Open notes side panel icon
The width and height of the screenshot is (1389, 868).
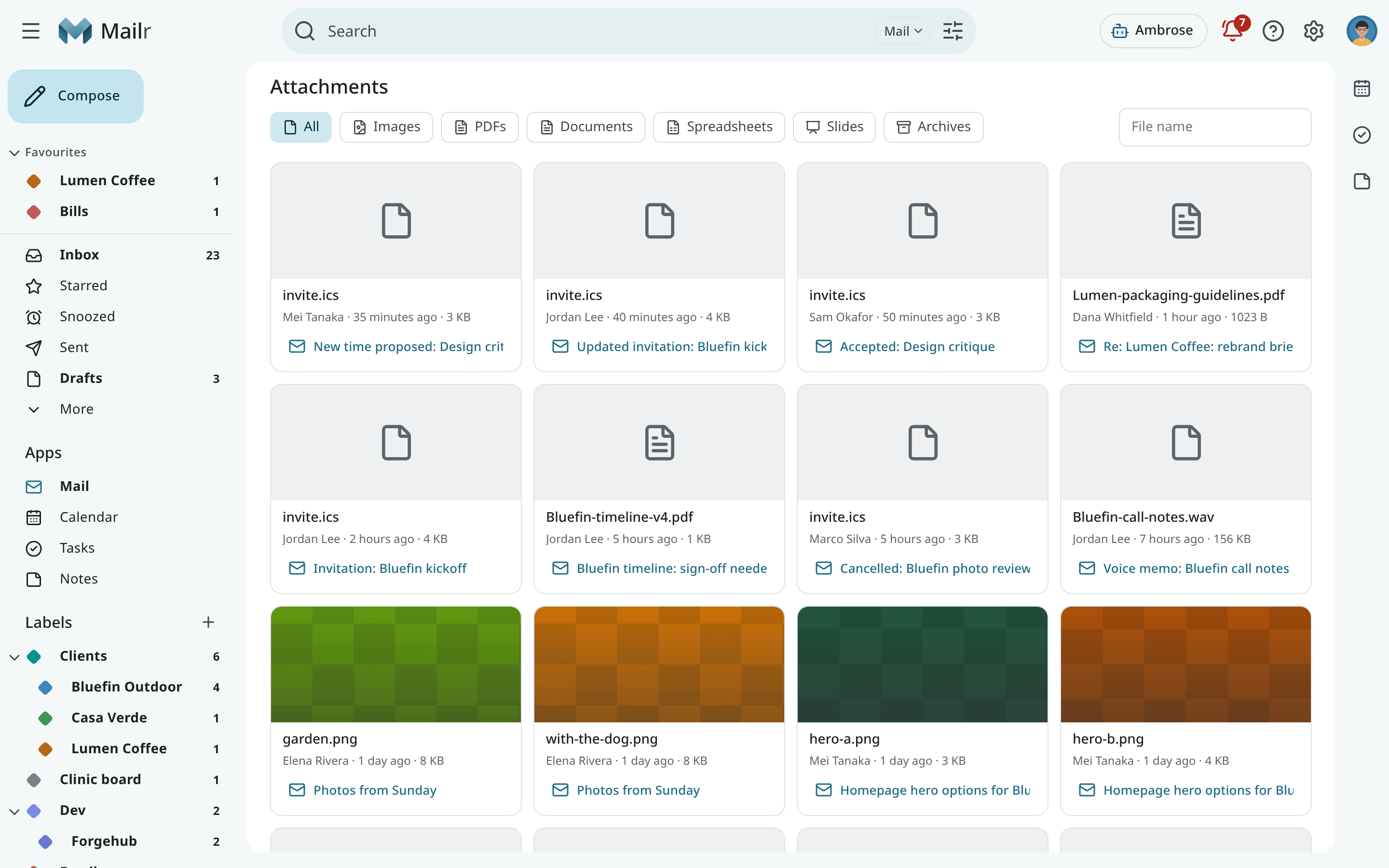1362,181
